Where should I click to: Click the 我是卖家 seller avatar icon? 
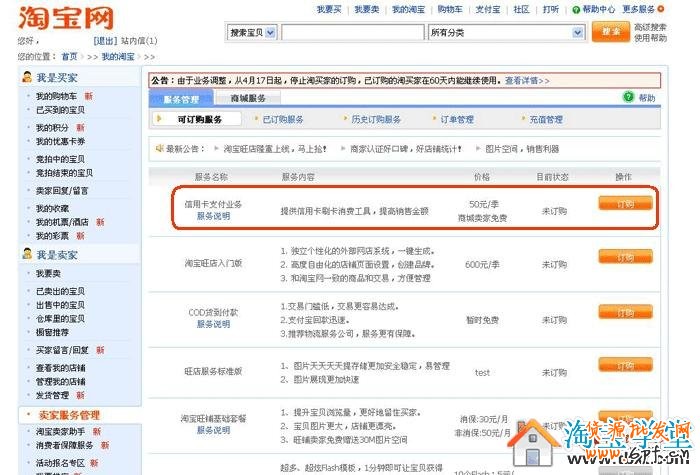coord(27,254)
